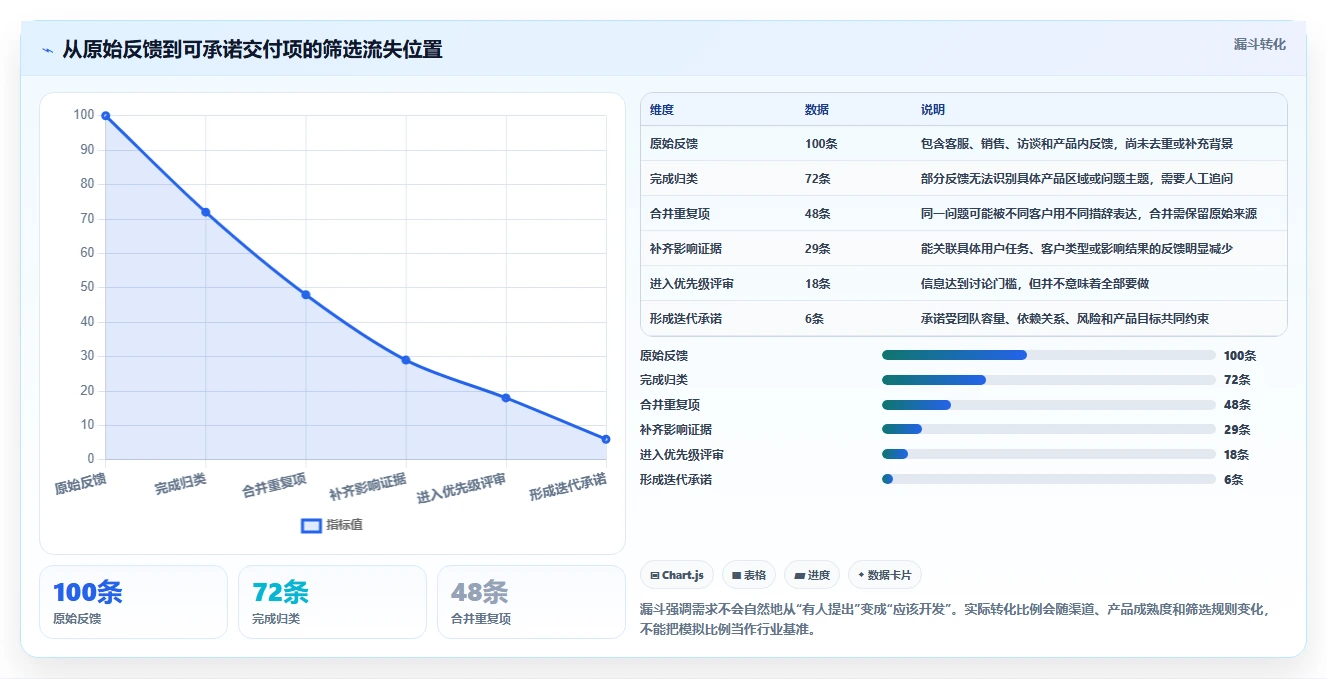Click the chart point for 补齐影响证据
Image resolution: width=1327 pixels, height=679 pixels.
tap(406, 360)
